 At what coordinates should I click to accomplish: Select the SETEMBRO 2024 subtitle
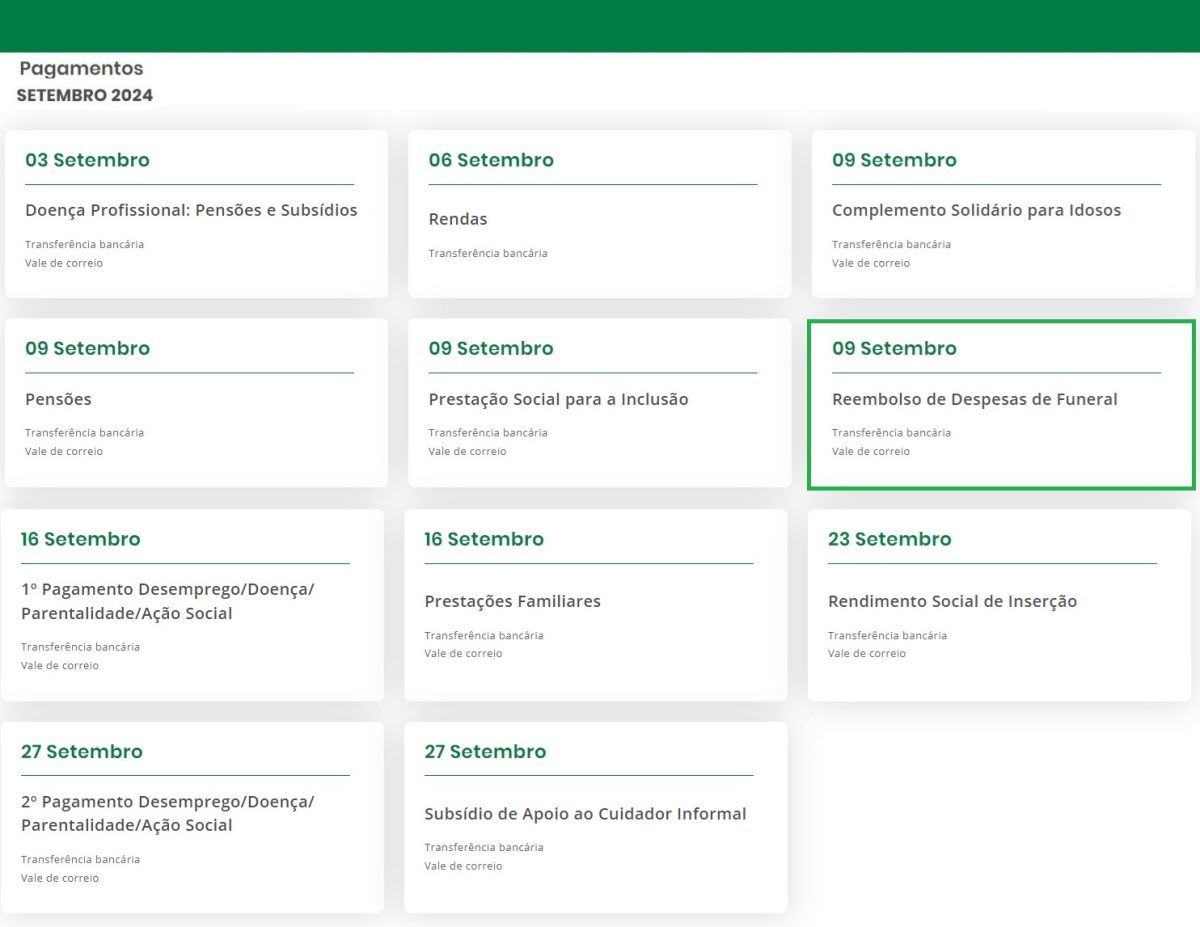tap(85, 96)
